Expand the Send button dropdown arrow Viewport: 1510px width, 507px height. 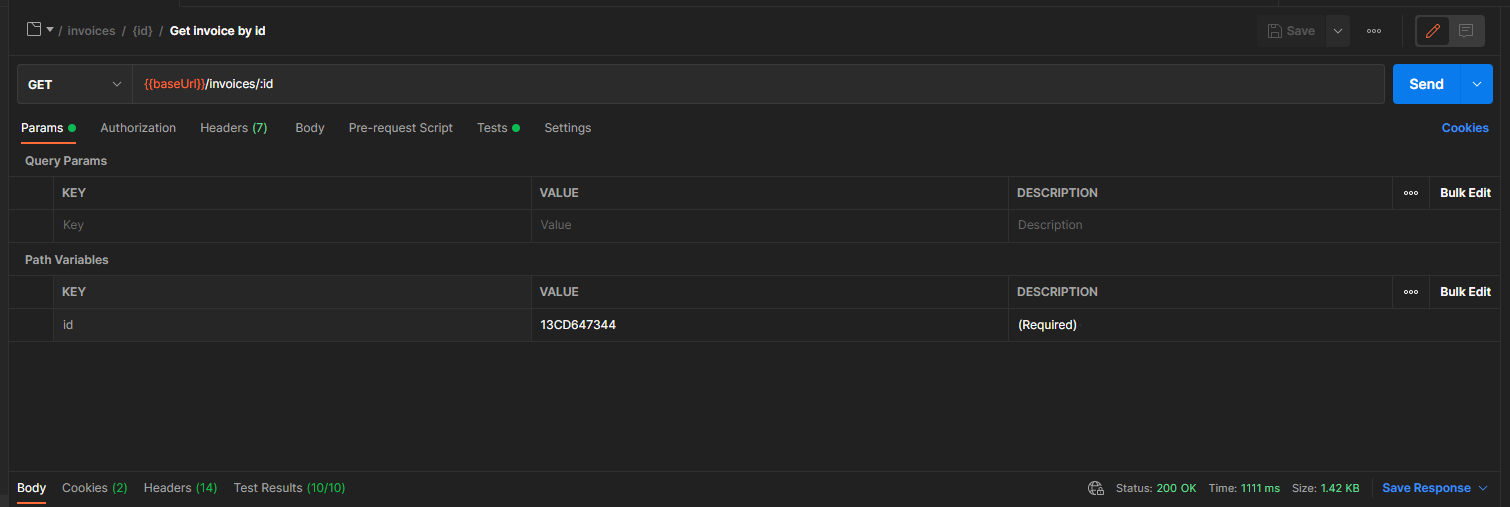[1477, 84]
